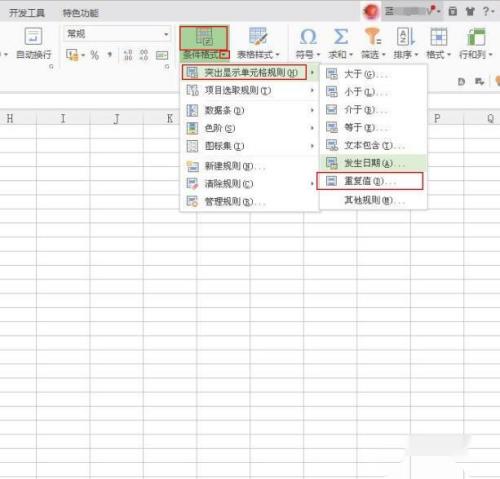The height and width of the screenshot is (479, 500).
Task: Open the 清除规则 submenu
Action: [250, 184]
